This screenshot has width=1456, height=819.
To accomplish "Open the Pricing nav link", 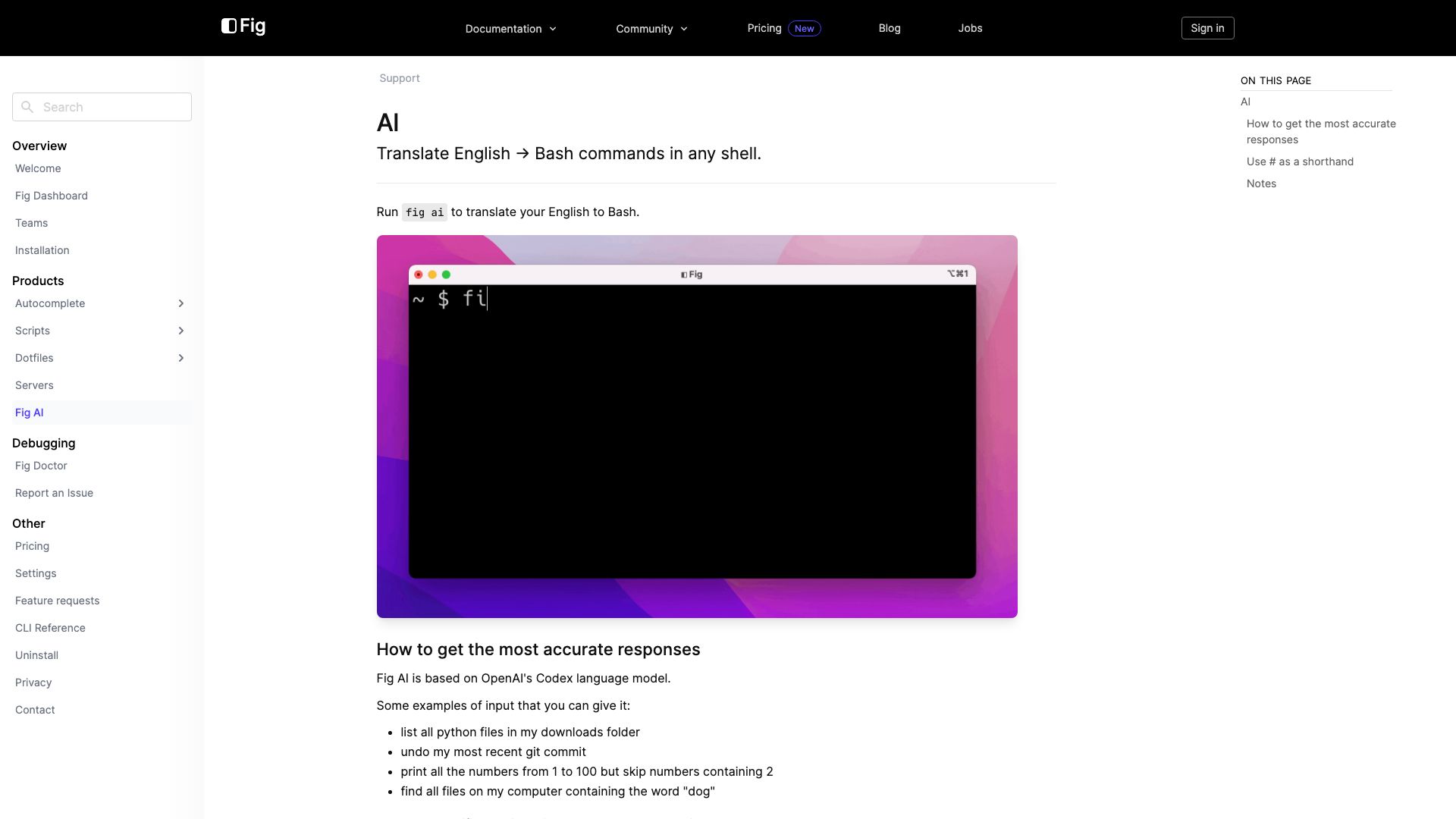I will click(764, 28).
